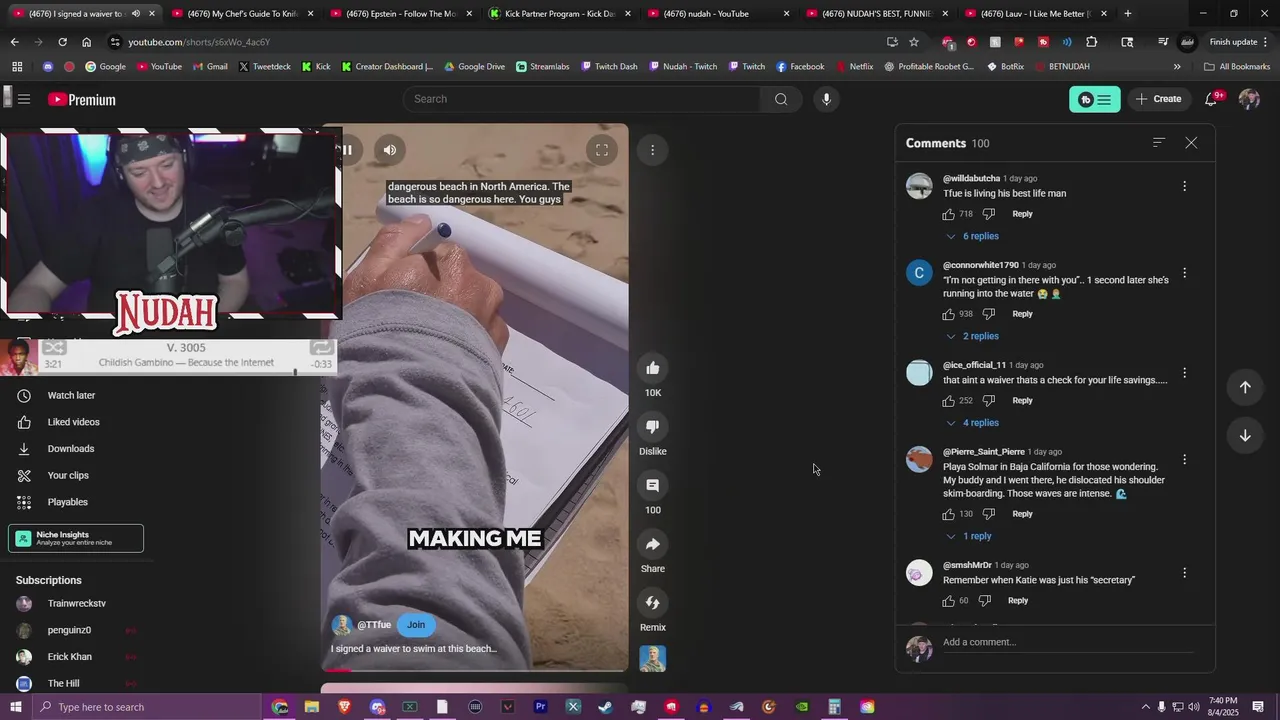This screenshot has height=720, width=1280.
Task: Open options menu for connorwhite1790 comment
Action: pyautogui.click(x=1184, y=273)
